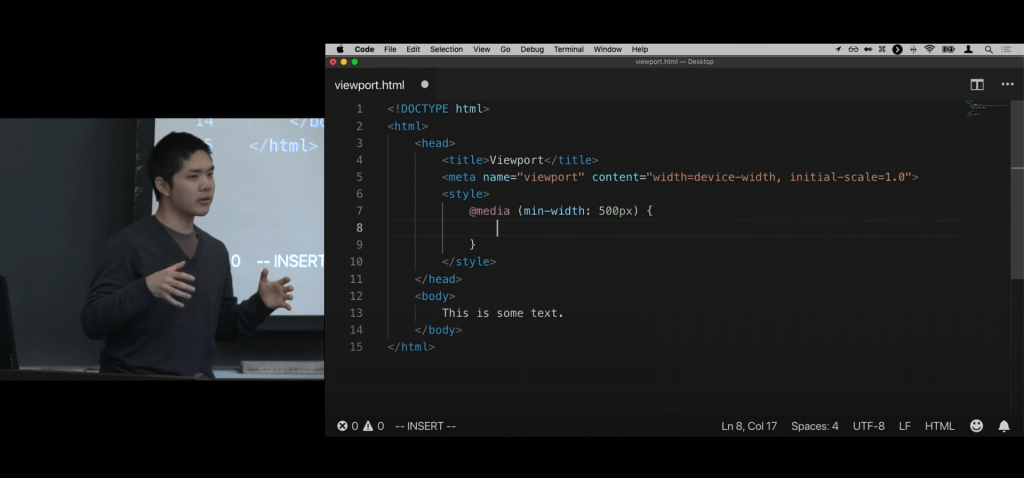Open the Debug menu
This screenshot has height=478, width=1024.
[x=532, y=49]
